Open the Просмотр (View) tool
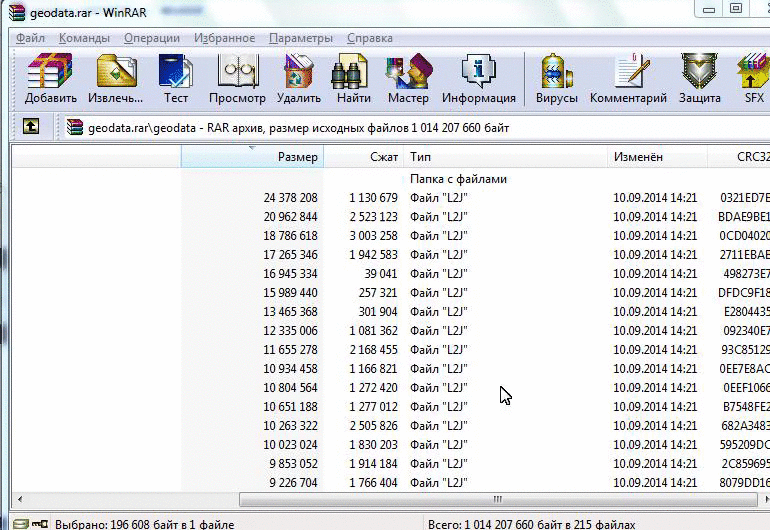The width and height of the screenshot is (770, 530). (238, 79)
